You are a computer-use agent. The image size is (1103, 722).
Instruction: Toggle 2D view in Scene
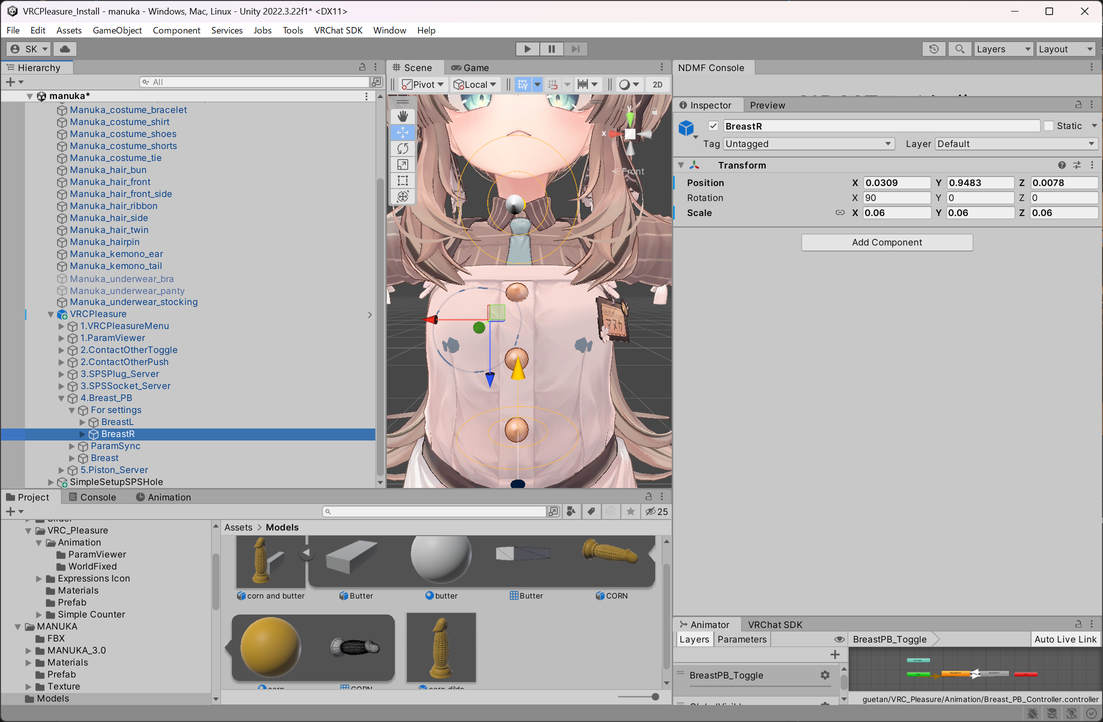[657, 84]
